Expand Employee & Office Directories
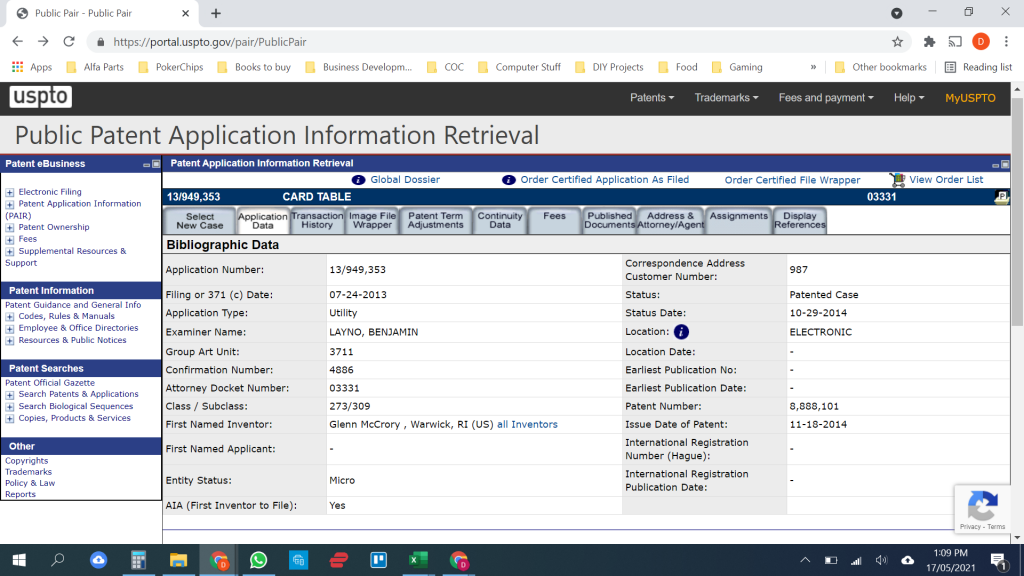 point(10,328)
